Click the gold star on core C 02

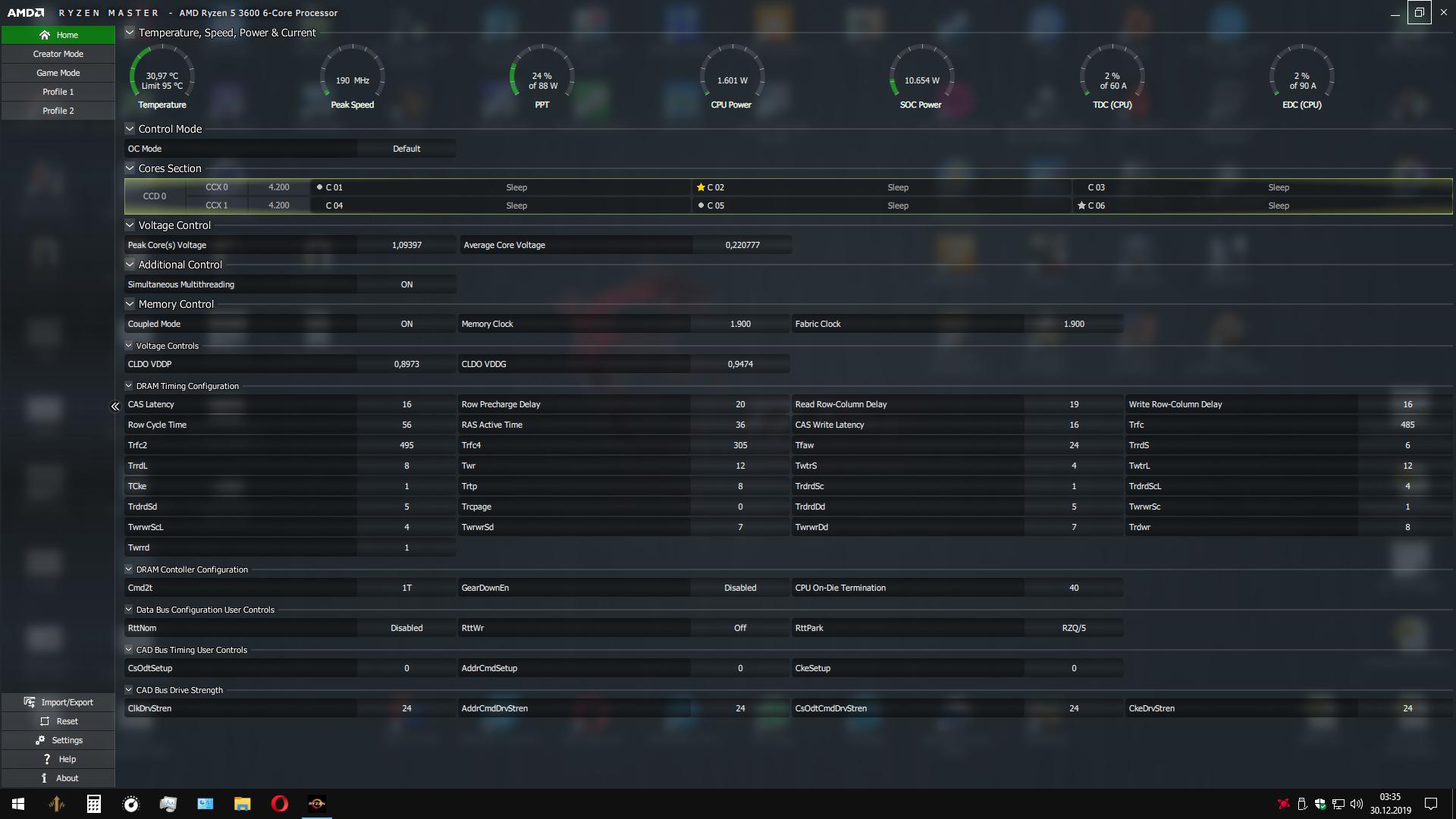tap(701, 187)
